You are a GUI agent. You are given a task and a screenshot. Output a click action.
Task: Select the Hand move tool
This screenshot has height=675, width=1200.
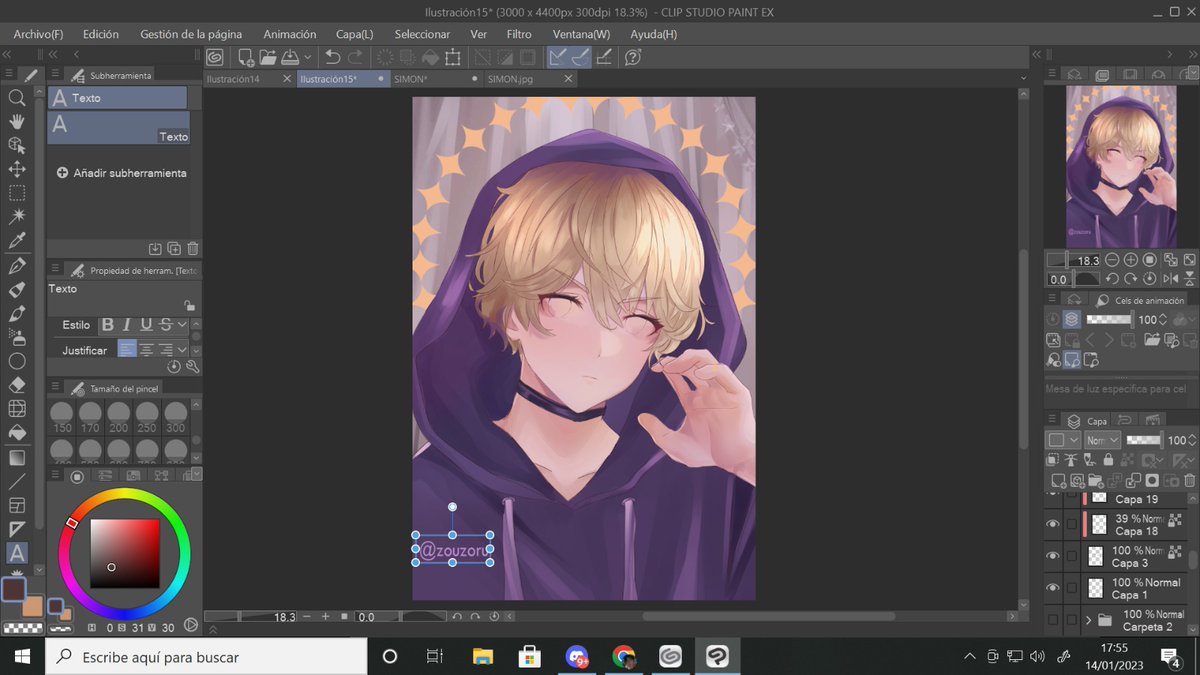[17, 121]
